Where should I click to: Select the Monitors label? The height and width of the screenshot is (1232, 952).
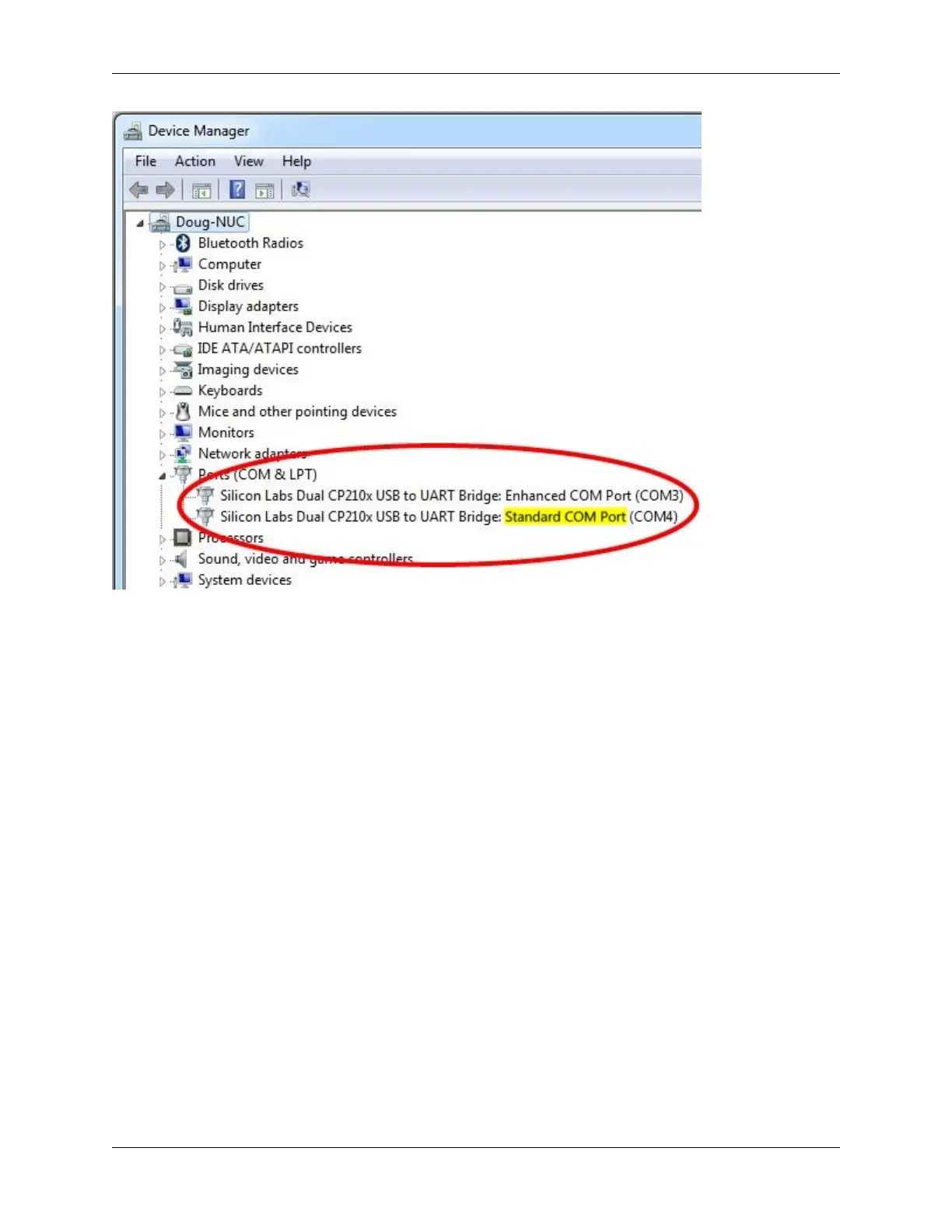coord(226,432)
